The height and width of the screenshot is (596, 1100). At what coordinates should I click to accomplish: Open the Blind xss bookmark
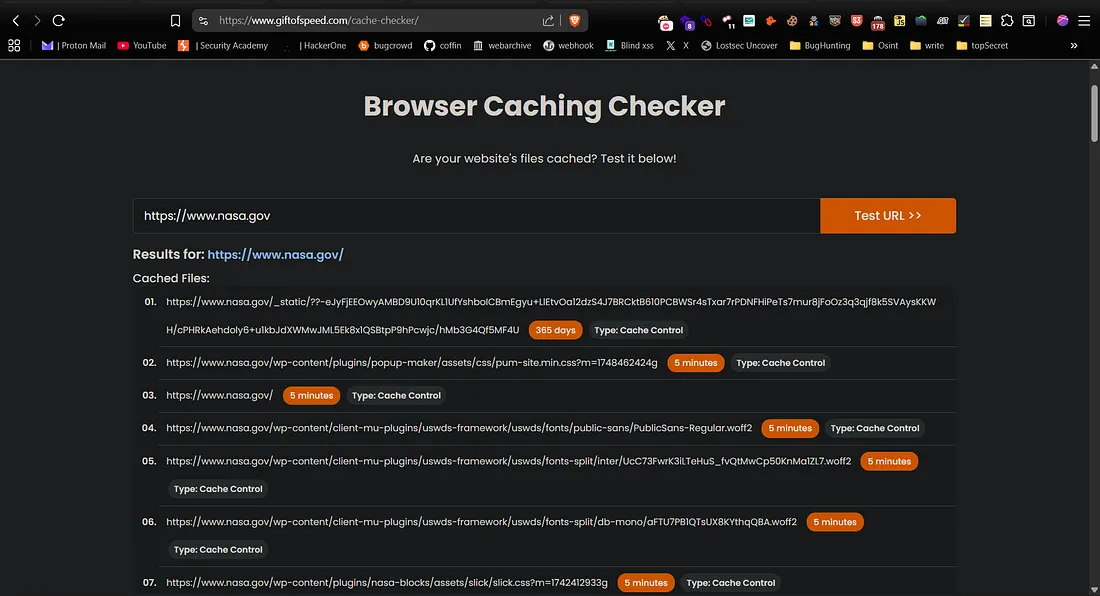click(629, 46)
